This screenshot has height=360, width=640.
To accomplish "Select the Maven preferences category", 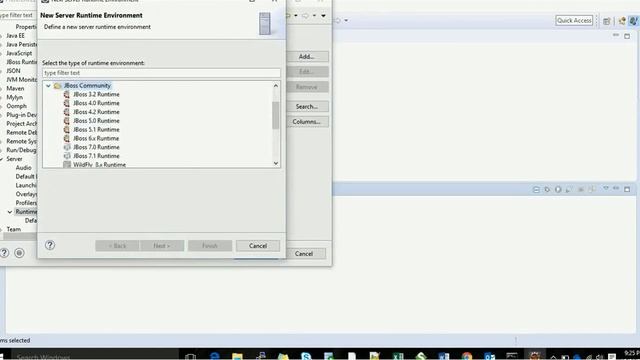I will click(15, 89).
